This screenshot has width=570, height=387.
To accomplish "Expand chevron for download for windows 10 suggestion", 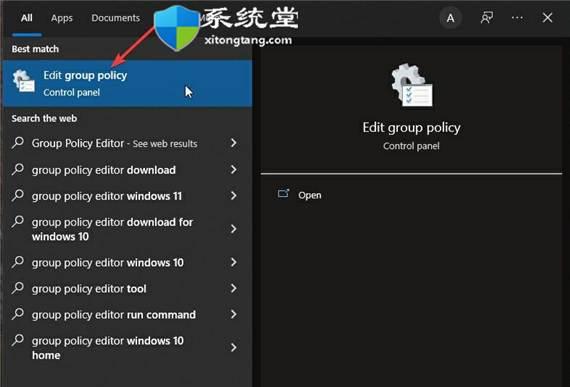I will 234,229.
